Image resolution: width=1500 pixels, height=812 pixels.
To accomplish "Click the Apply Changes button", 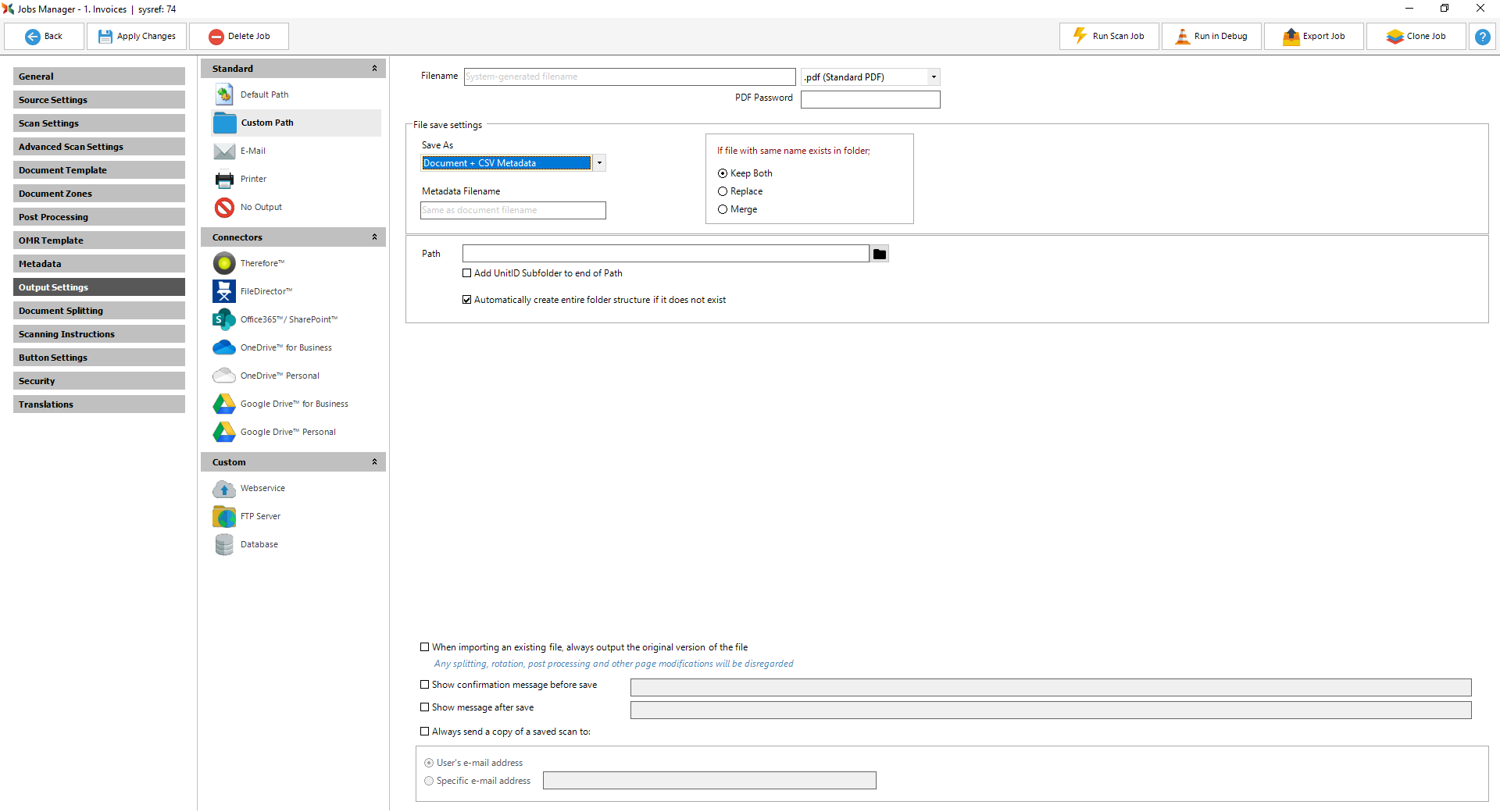I will point(137,37).
